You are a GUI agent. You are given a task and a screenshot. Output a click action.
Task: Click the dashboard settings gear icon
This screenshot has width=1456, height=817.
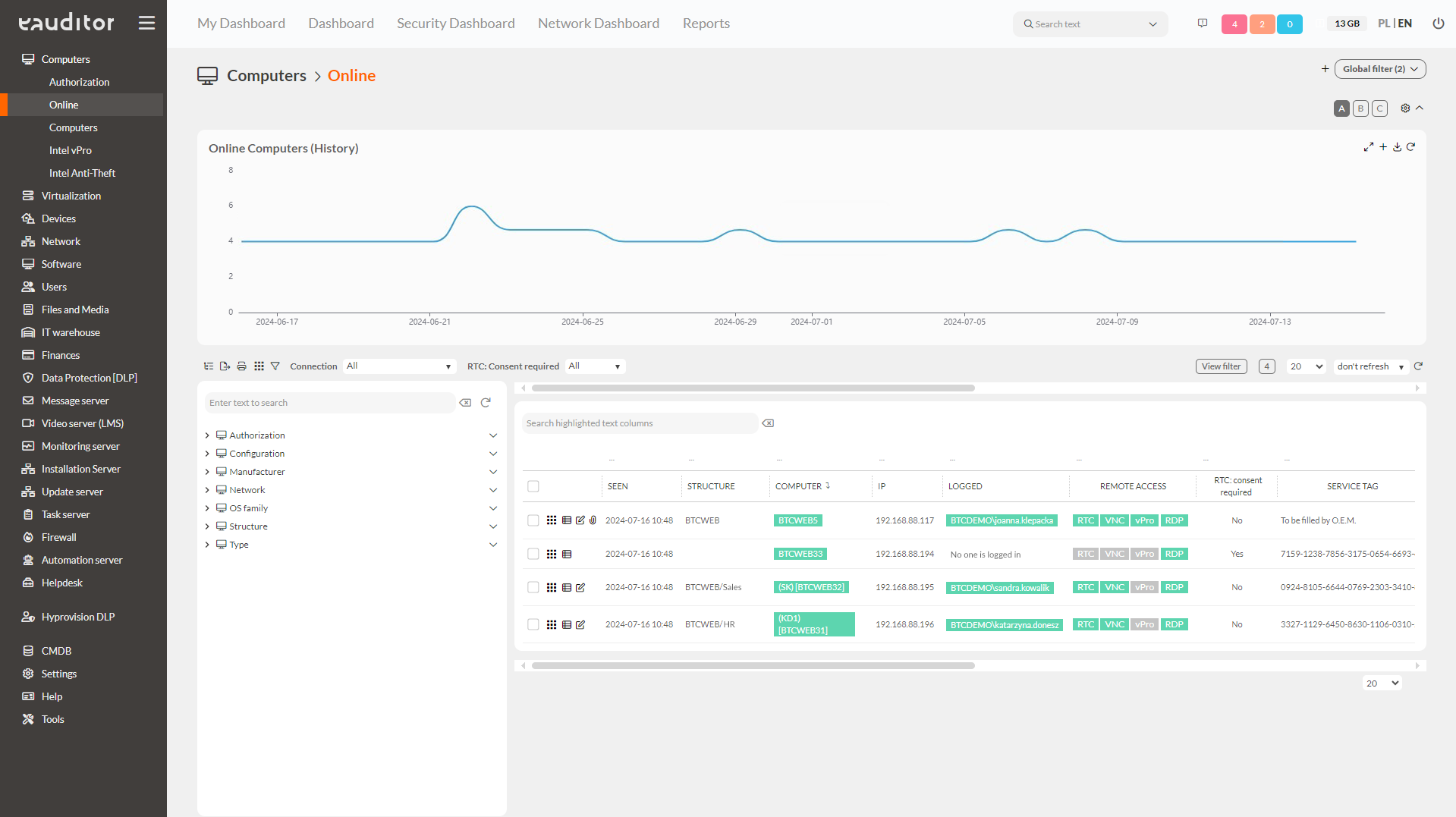tap(1405, 108)
